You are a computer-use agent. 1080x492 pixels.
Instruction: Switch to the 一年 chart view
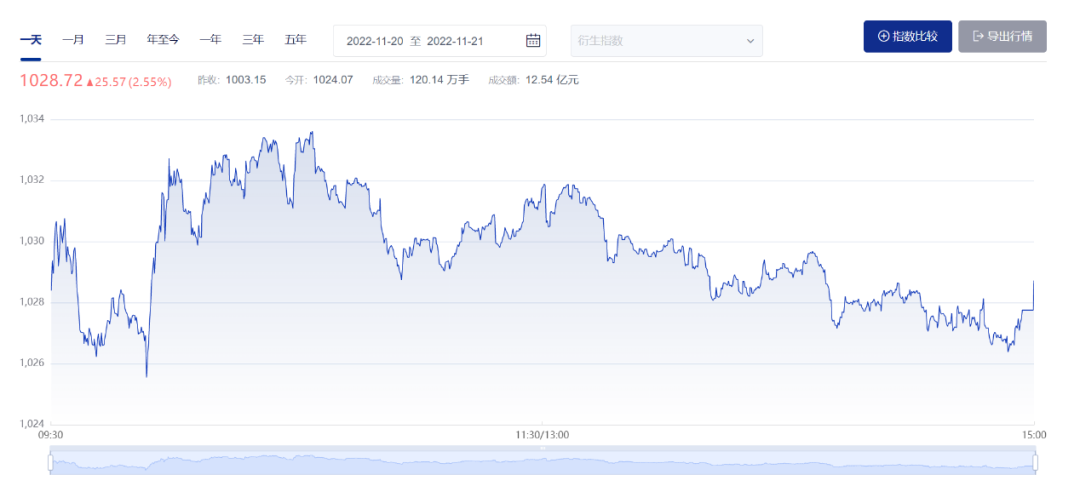[210, 39]
